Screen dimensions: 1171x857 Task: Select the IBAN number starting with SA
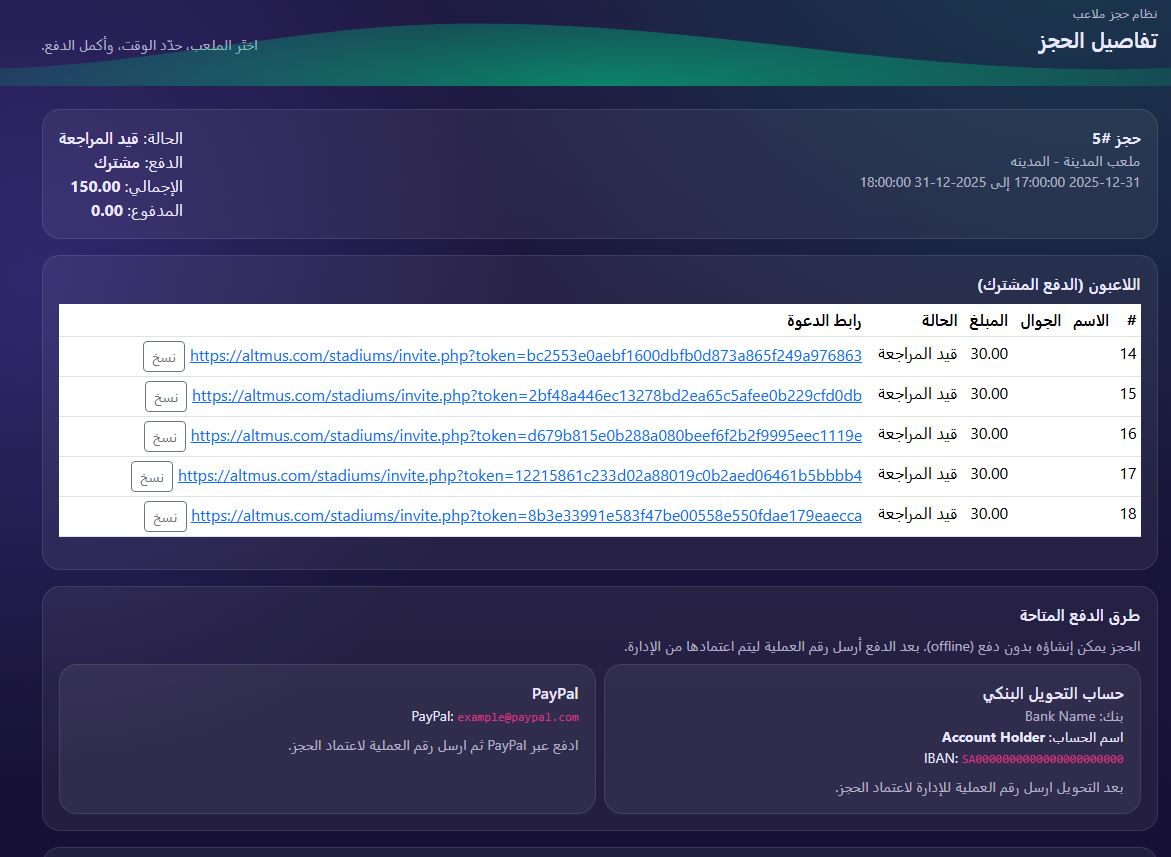[1044, 759]
